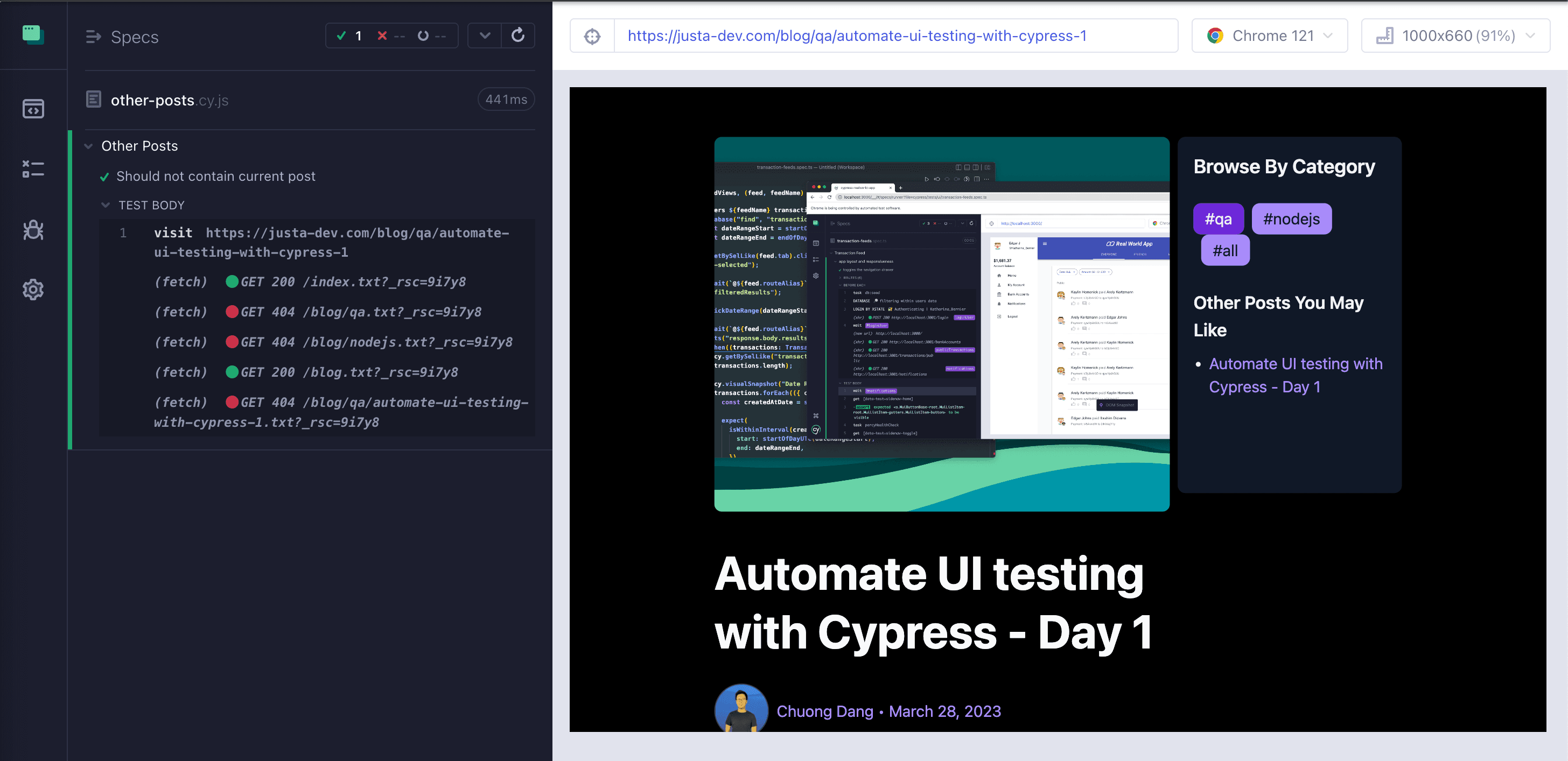Open the Settings gear icon

click(33, 290)
